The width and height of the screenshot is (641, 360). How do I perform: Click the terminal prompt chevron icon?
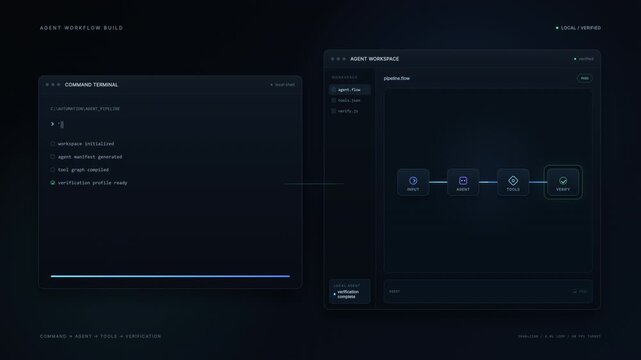tap(52, 124)
